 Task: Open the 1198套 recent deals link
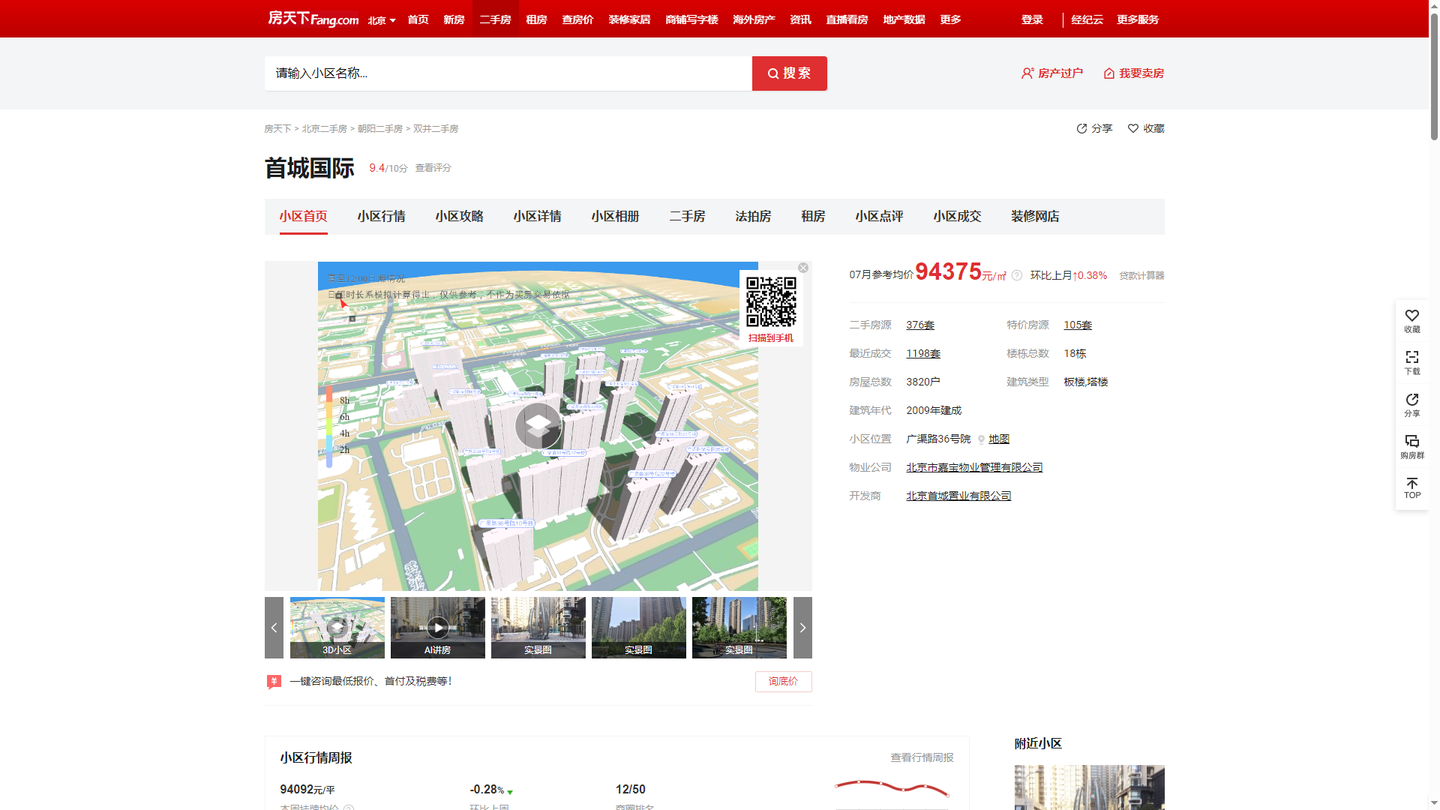pyautogui.click(x=923, y=353)
